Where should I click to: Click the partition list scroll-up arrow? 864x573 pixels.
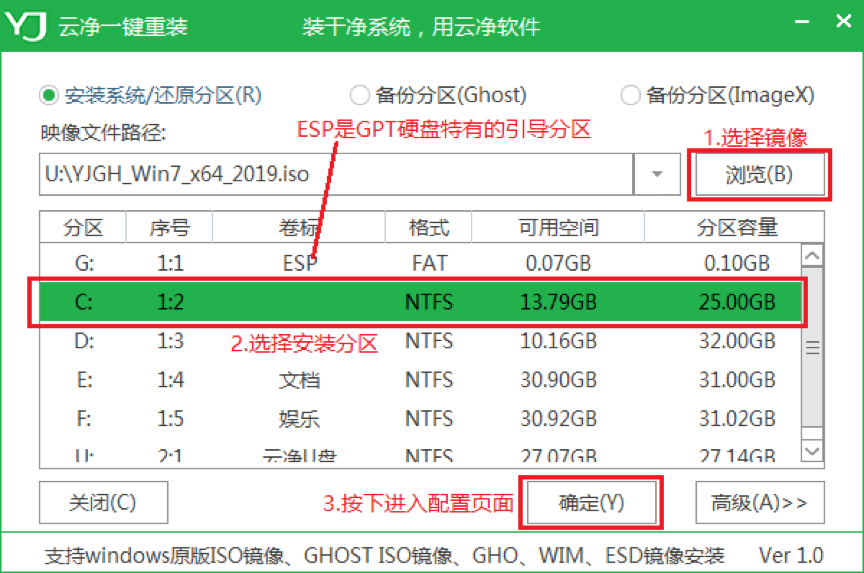pyautogui.click(x=812, y=256)
